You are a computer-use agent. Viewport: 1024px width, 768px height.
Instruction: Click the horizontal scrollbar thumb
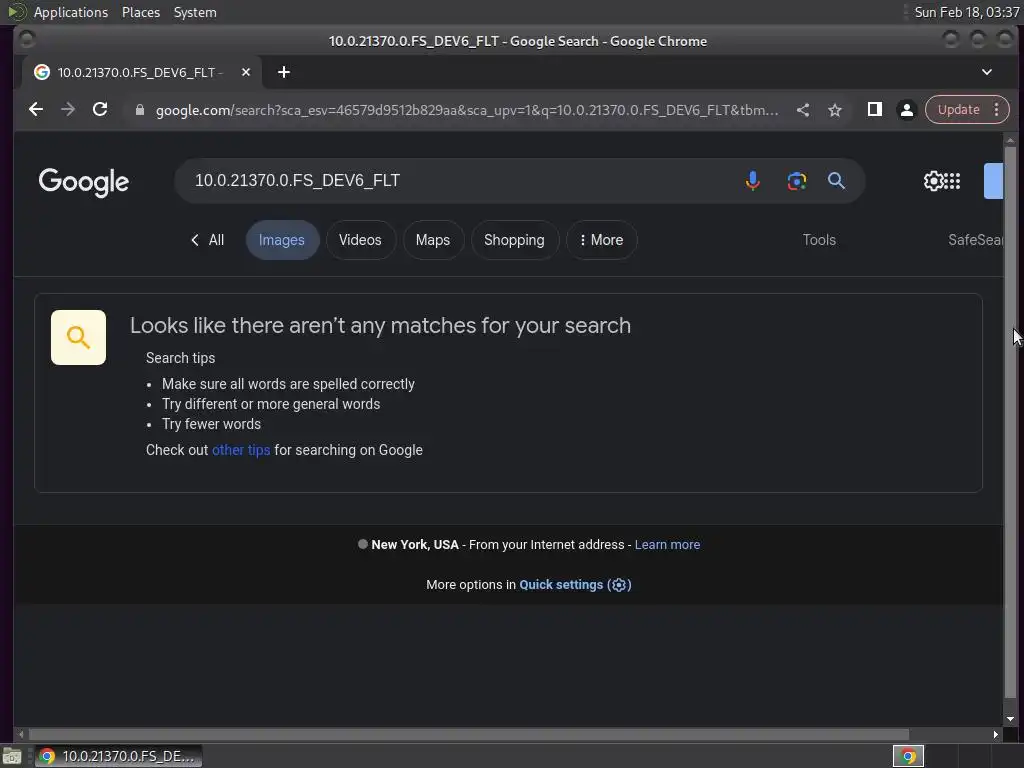(468, 735)
